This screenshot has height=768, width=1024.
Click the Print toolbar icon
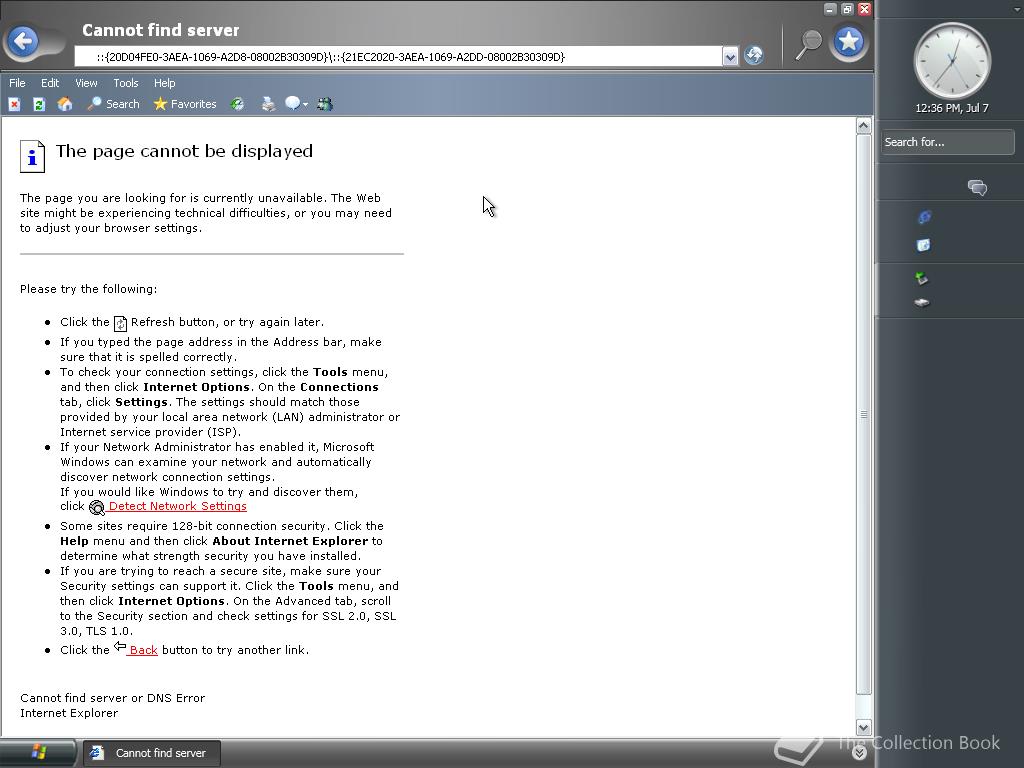(268, 104)
